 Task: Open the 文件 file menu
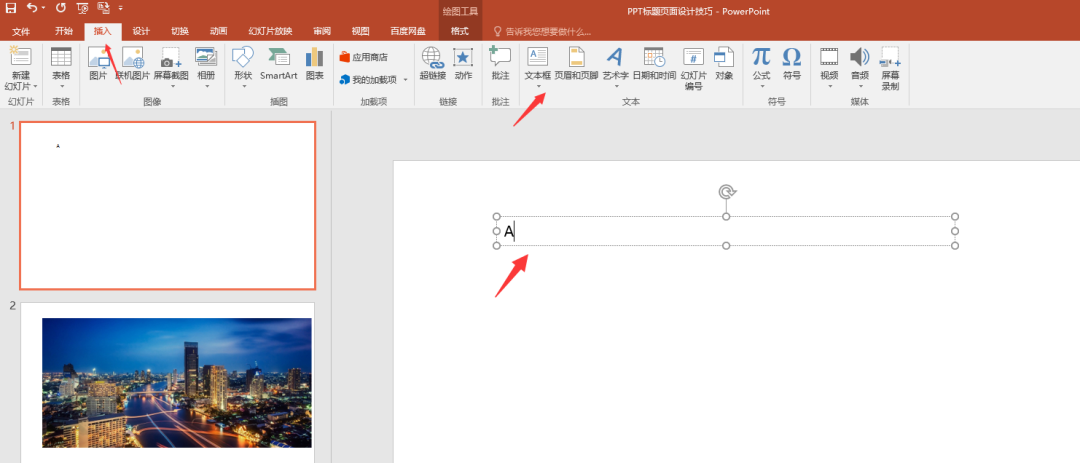[21, 31]
